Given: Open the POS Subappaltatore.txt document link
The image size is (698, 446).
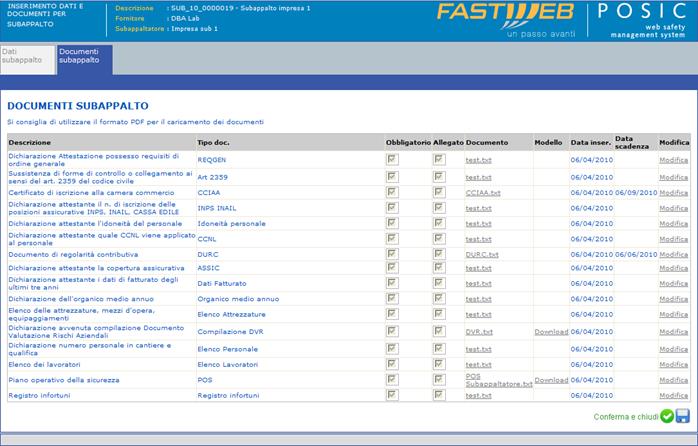Looking at the screenshot, I should pos(499,380).
